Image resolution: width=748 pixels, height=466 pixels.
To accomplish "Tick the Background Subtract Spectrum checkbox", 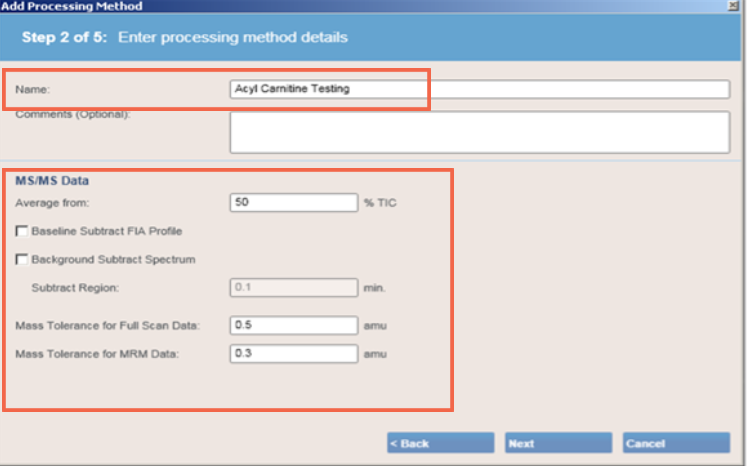I will pos(21,259).
